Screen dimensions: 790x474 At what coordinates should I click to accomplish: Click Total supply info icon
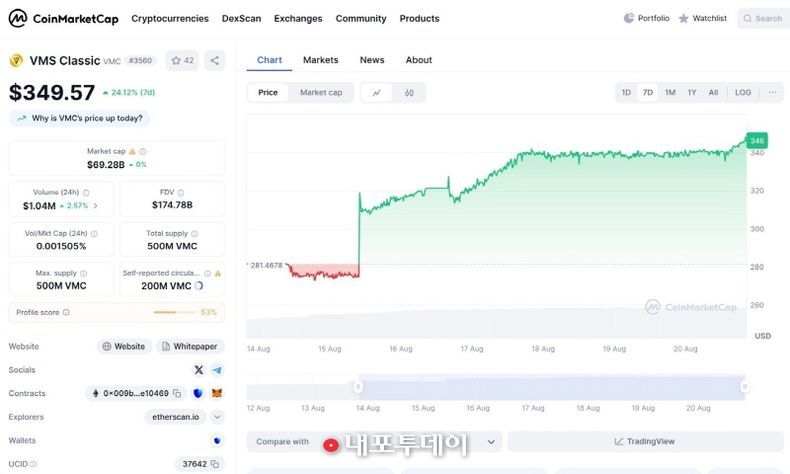coord(194,234)
